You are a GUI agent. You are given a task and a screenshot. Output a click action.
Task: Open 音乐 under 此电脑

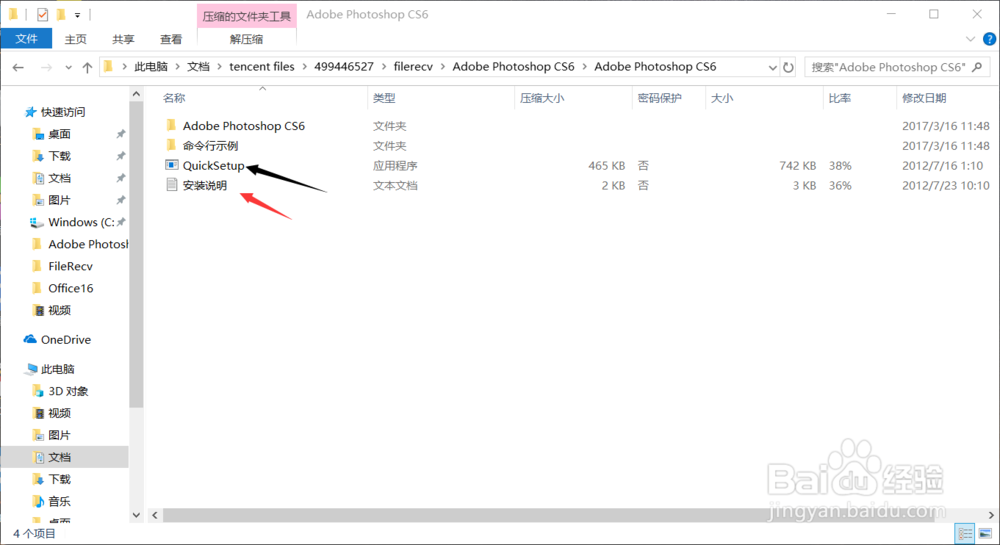click(59, 502)
